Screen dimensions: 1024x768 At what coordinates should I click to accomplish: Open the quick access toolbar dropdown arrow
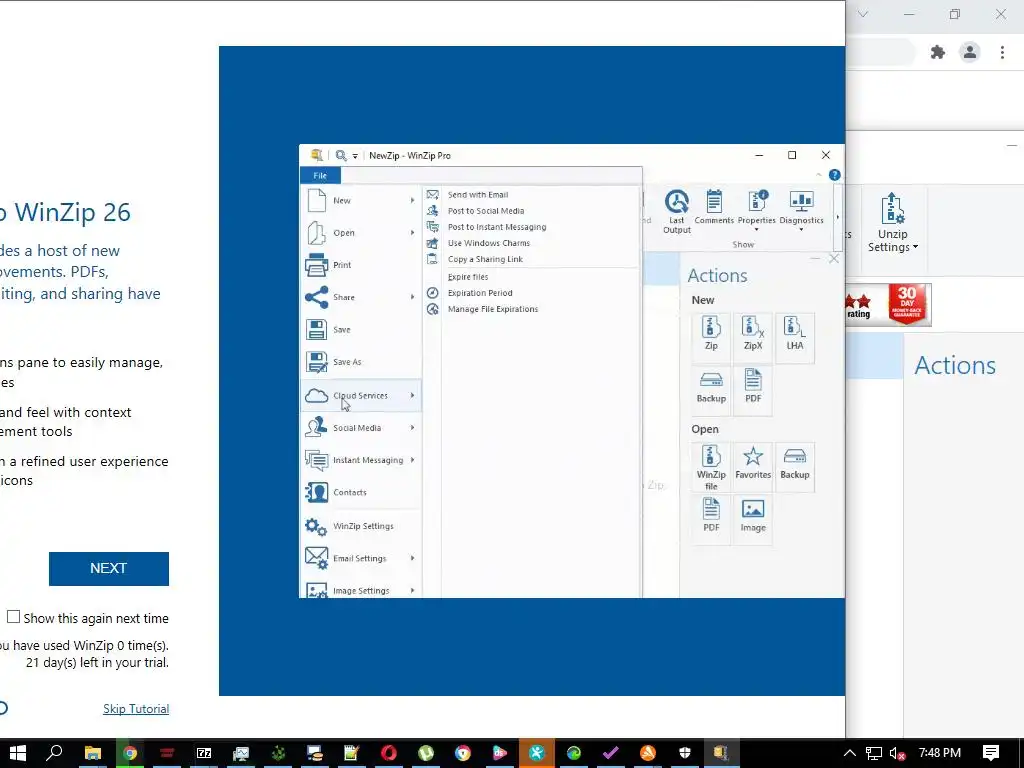click(x=355, y=156)
